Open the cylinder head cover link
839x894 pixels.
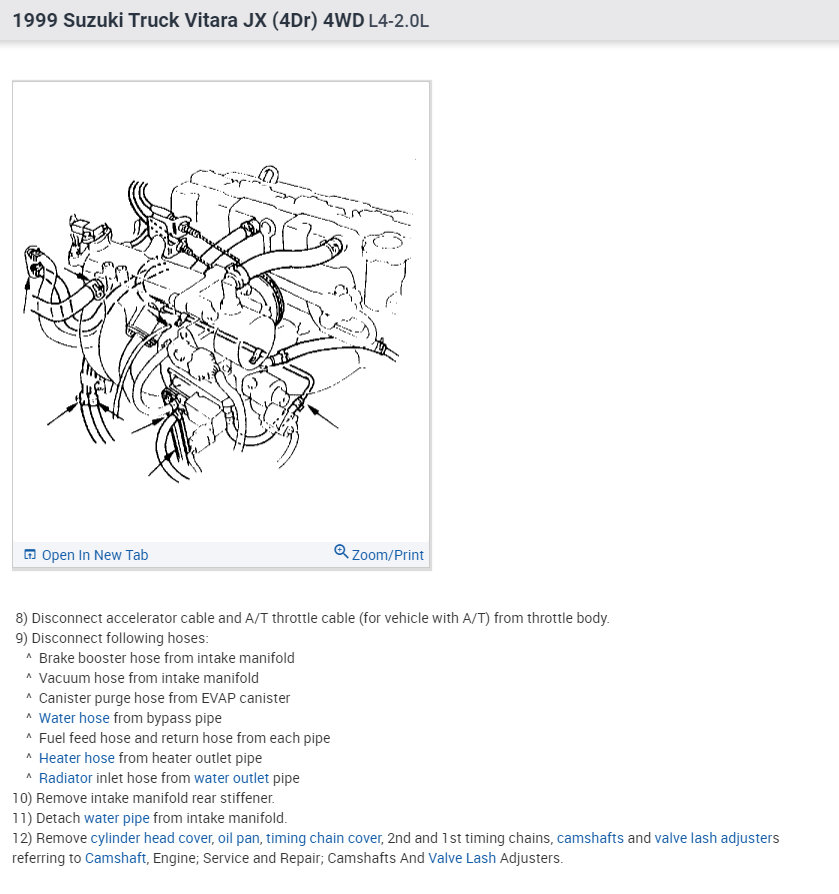[x=152, y=838]
